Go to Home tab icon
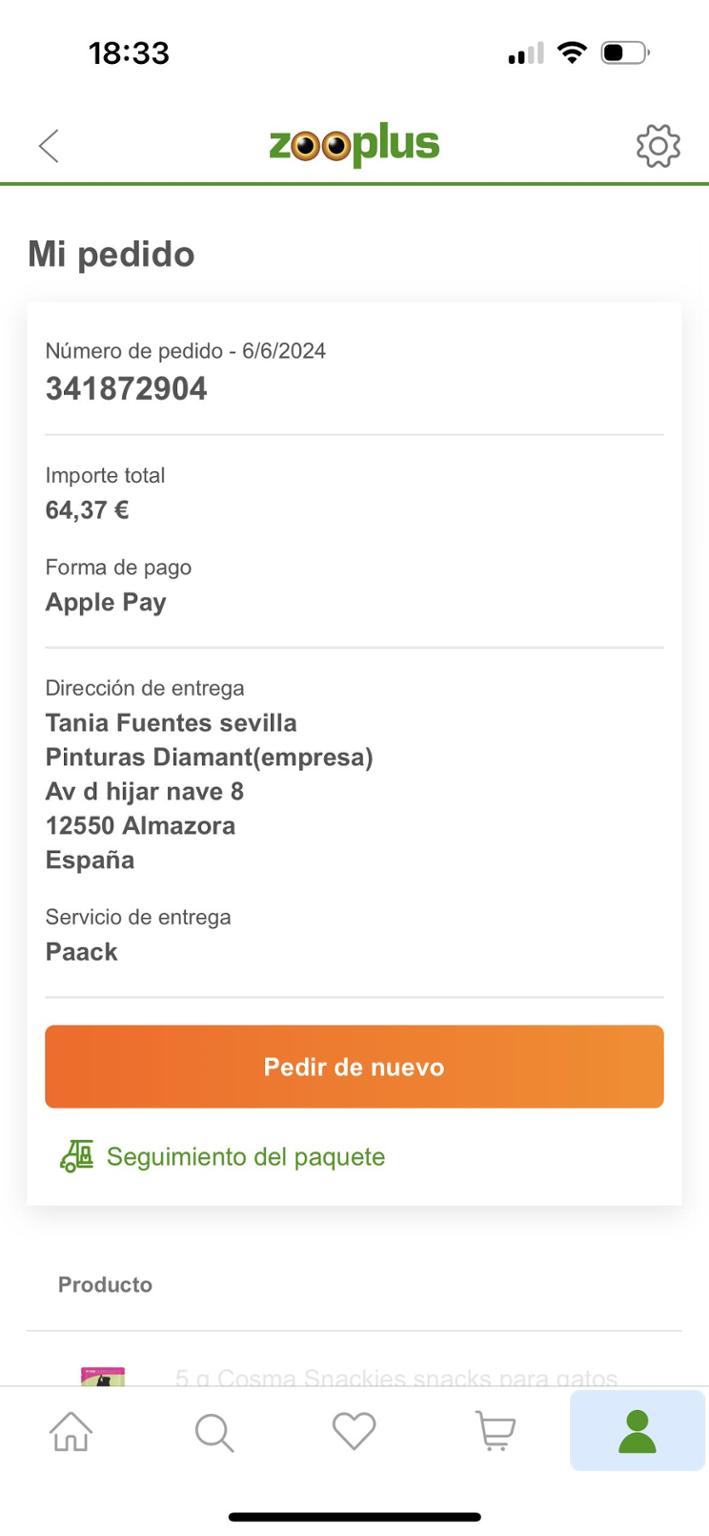 coord(71,1431)
